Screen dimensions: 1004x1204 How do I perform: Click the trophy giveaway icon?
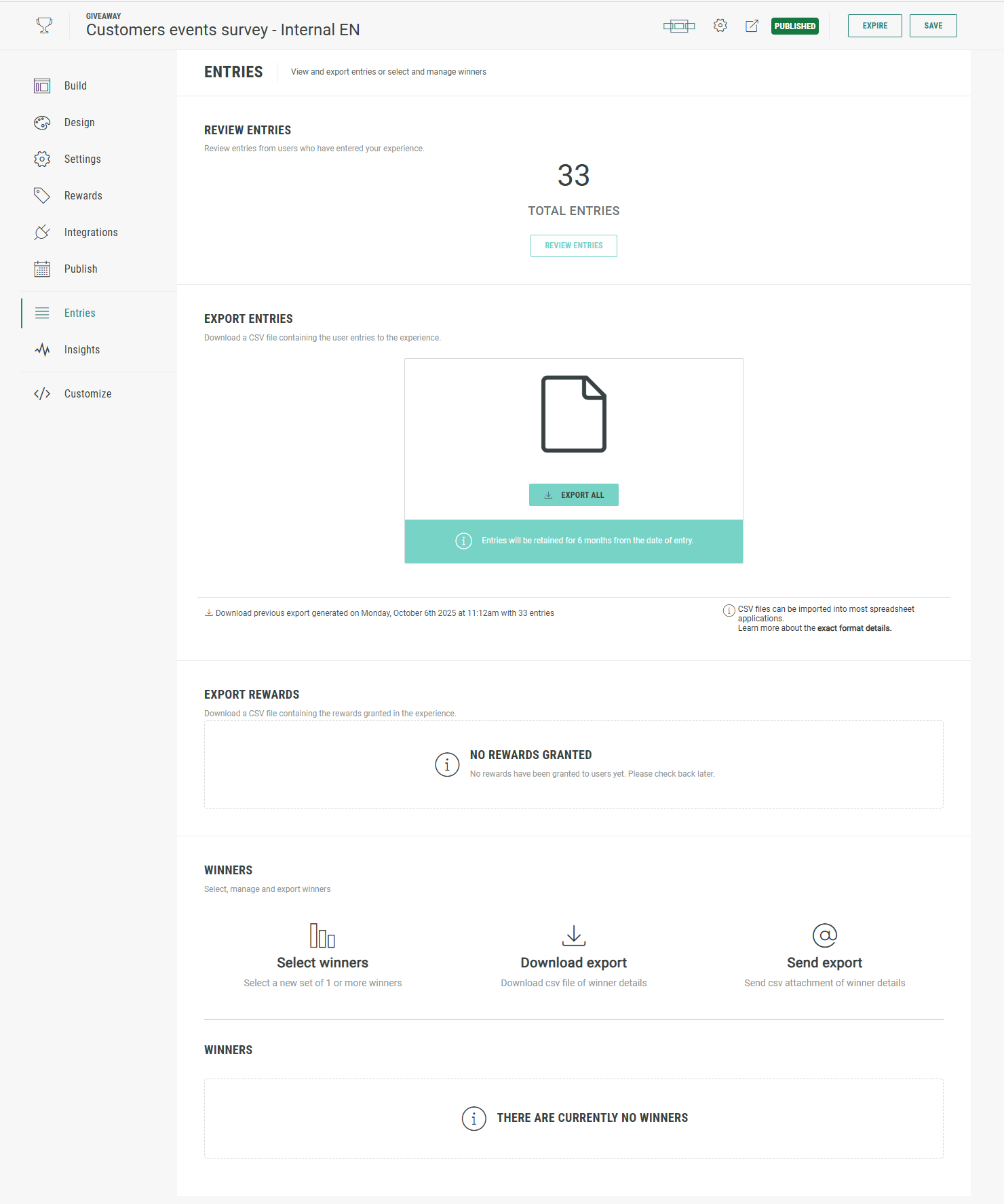pyautogui.click(x=44, y=26)
